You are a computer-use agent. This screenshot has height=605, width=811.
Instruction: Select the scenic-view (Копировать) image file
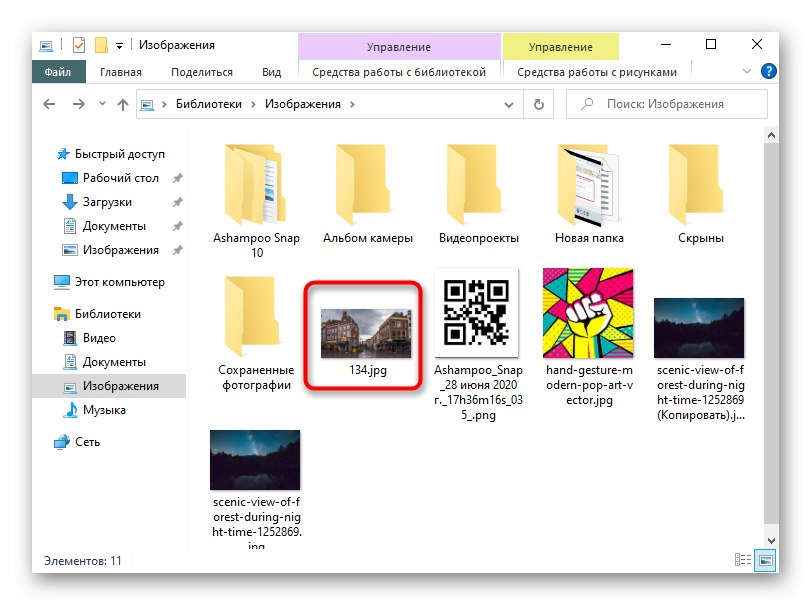700,360
